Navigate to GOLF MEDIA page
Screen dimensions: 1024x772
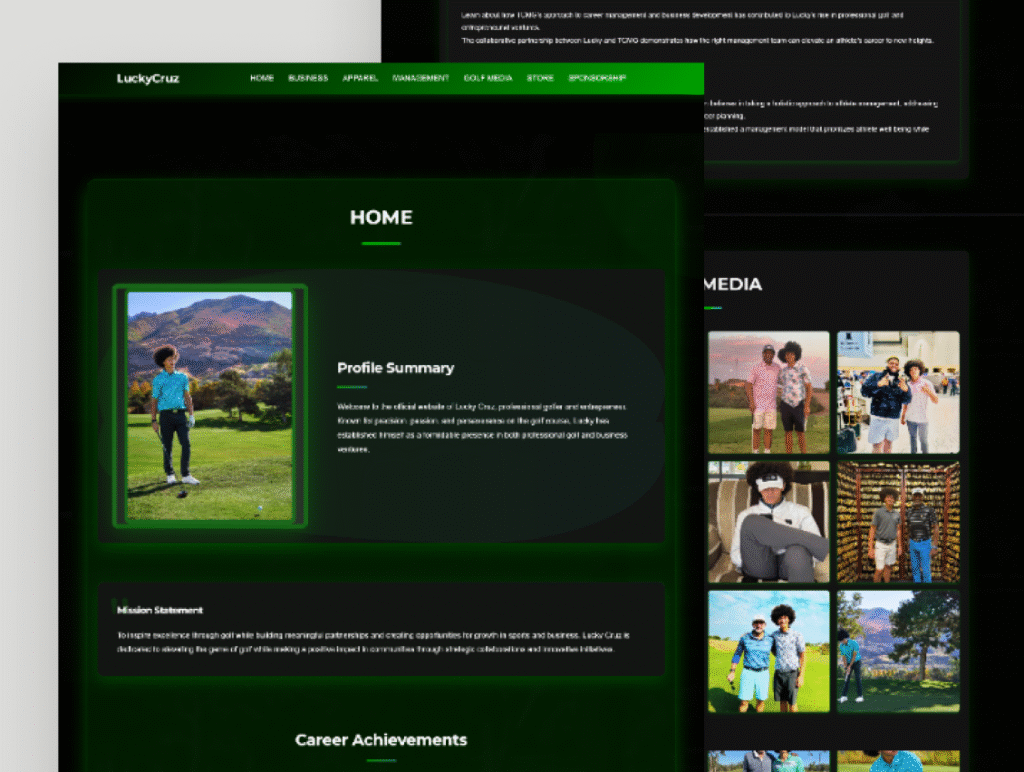coord(488,78)
